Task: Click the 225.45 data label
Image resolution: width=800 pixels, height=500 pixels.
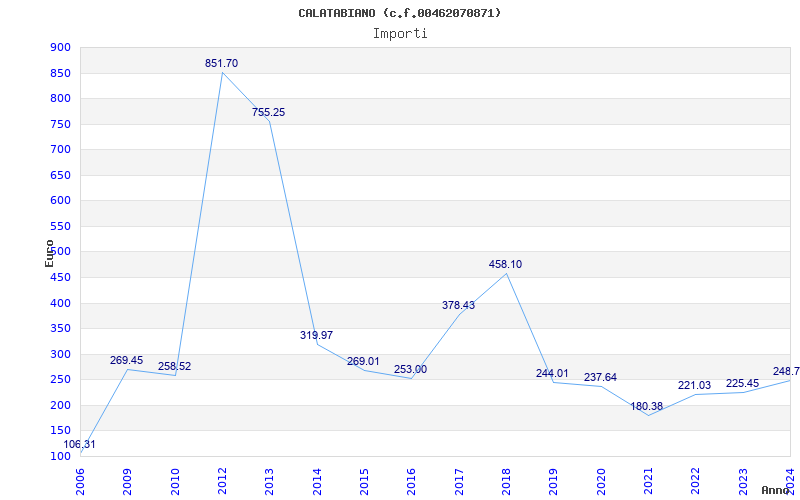Action: (742, 383)
